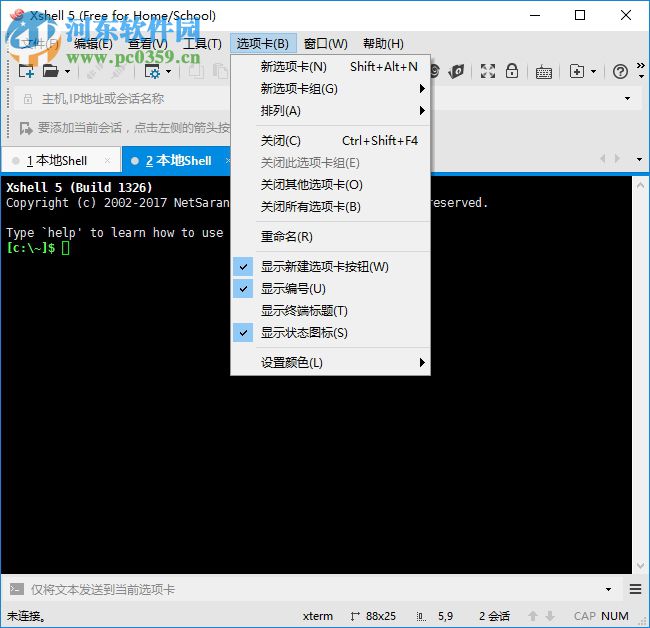Click the compose bar text input field
The height and width of the screenshot is (628, 650).
pyautogui.click(x=315, y=589)
